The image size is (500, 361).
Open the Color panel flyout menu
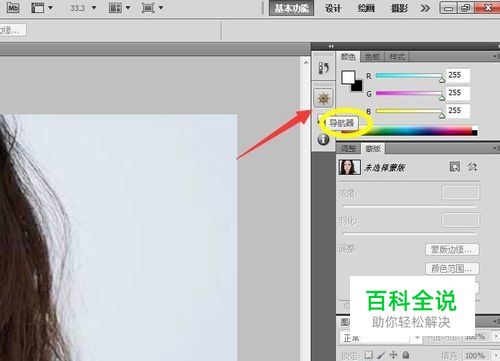pos(496,57)
